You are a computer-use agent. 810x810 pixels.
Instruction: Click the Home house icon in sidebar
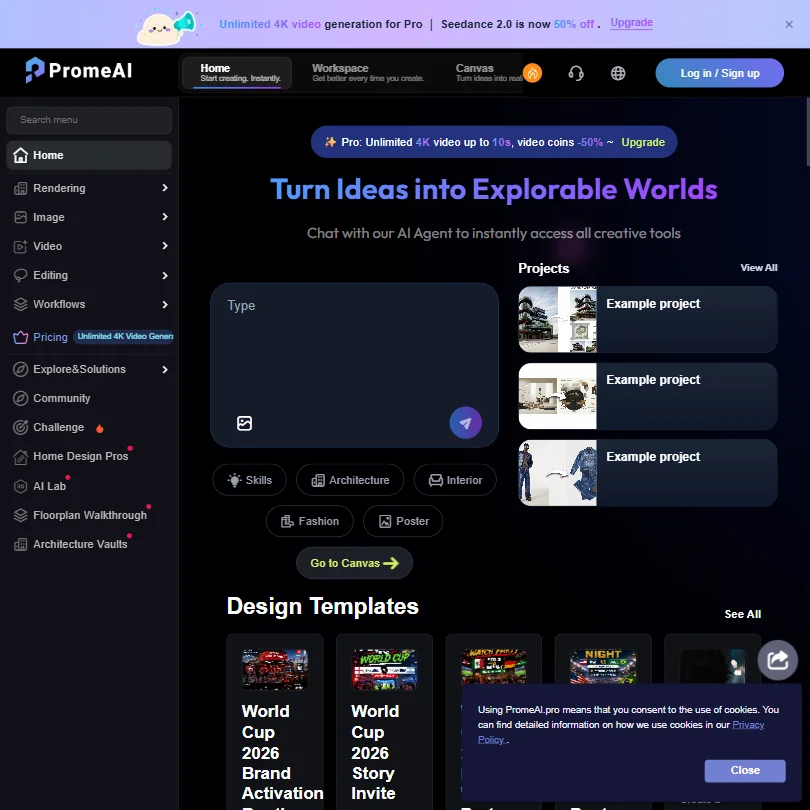(x=21, y=155)
